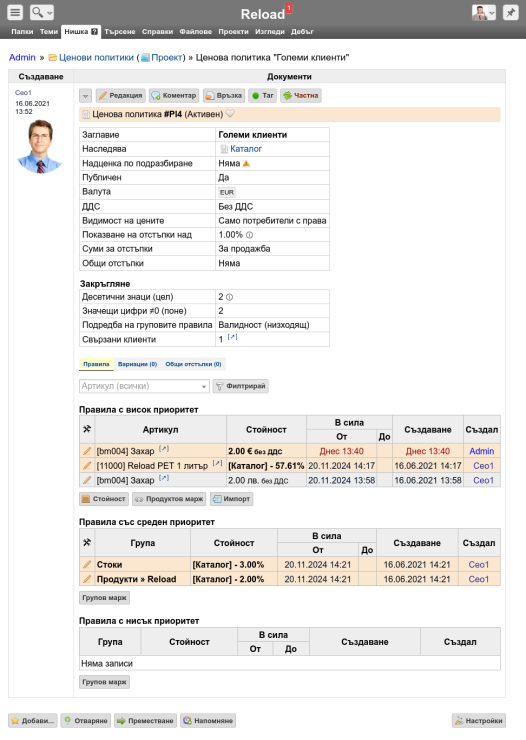The height and width of the screenshot is (740, 526).
Task: Edit the Reload PET 1 литър rule pencil
Action: 87,466
